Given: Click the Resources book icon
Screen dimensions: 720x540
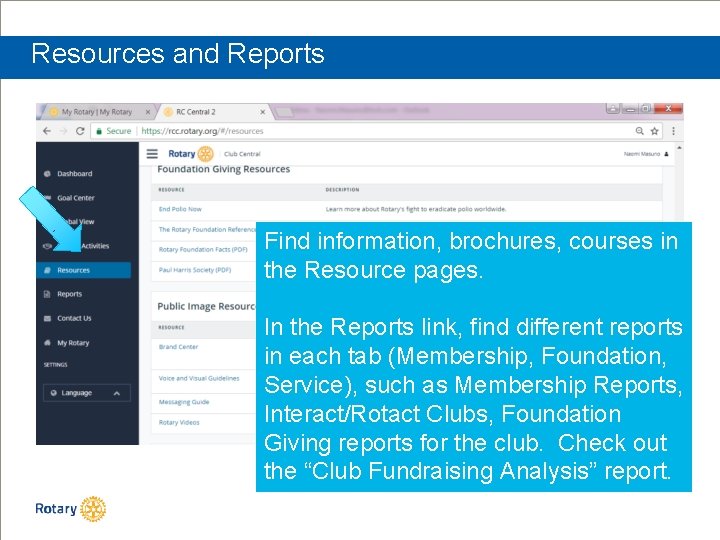Looking at the screenshot, I should coord(47,270).
